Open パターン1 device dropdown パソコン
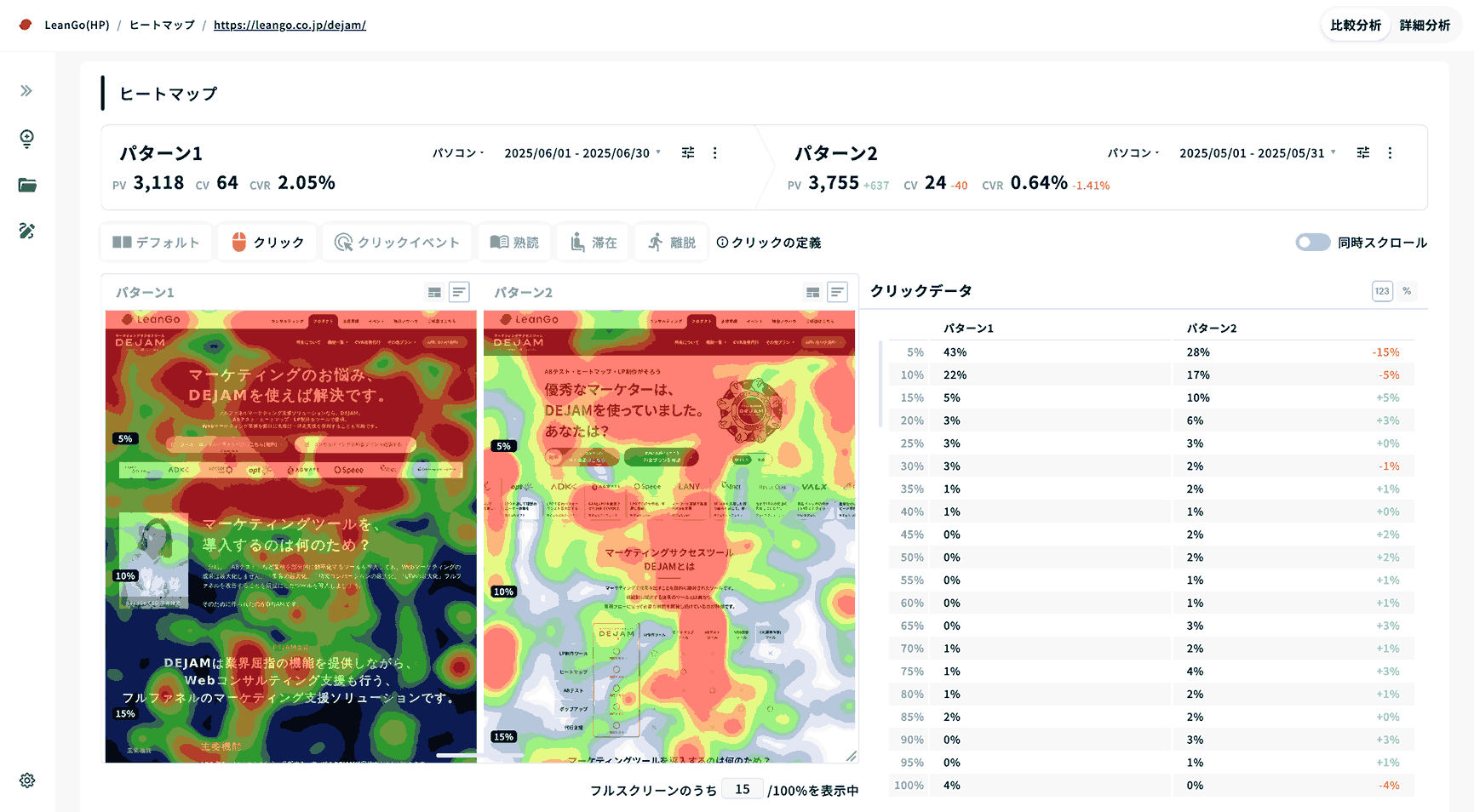This screenshot has height=812, width=1474. pyautogui.click(x=458, y=153)
